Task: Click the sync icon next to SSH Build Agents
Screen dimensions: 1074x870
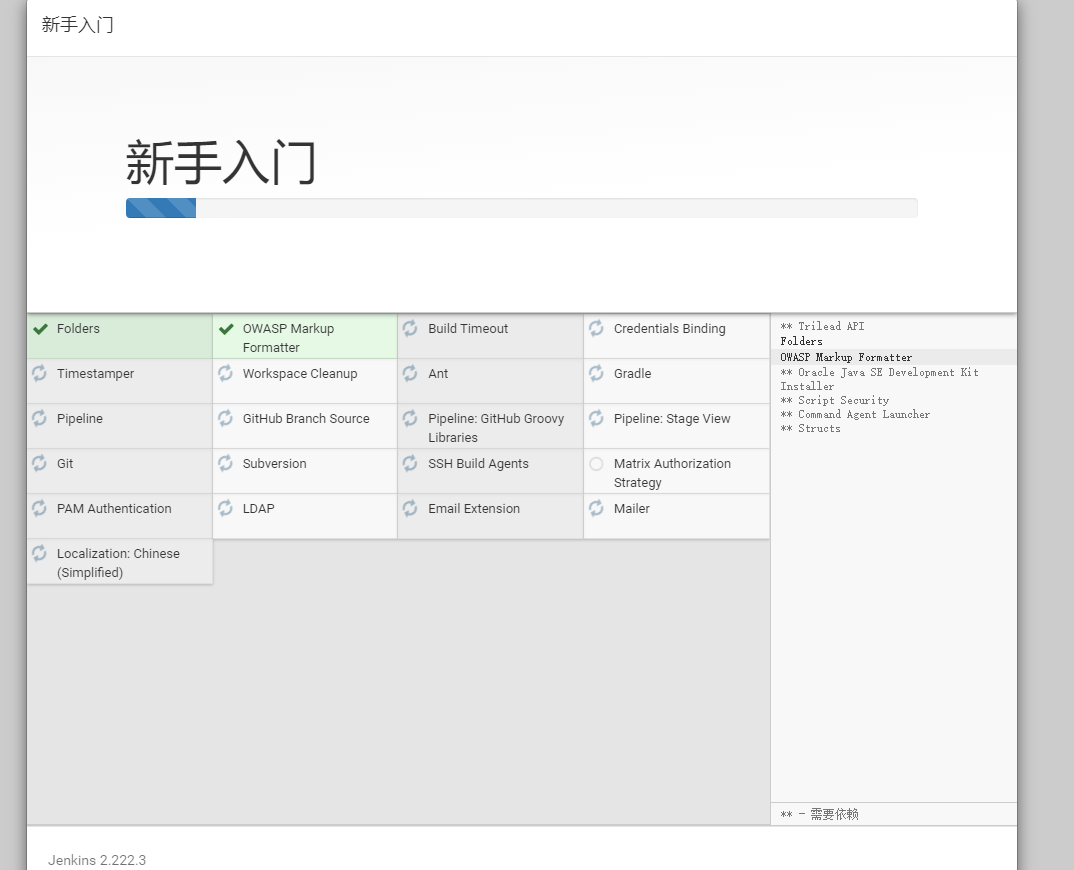Action: (410, 464)
